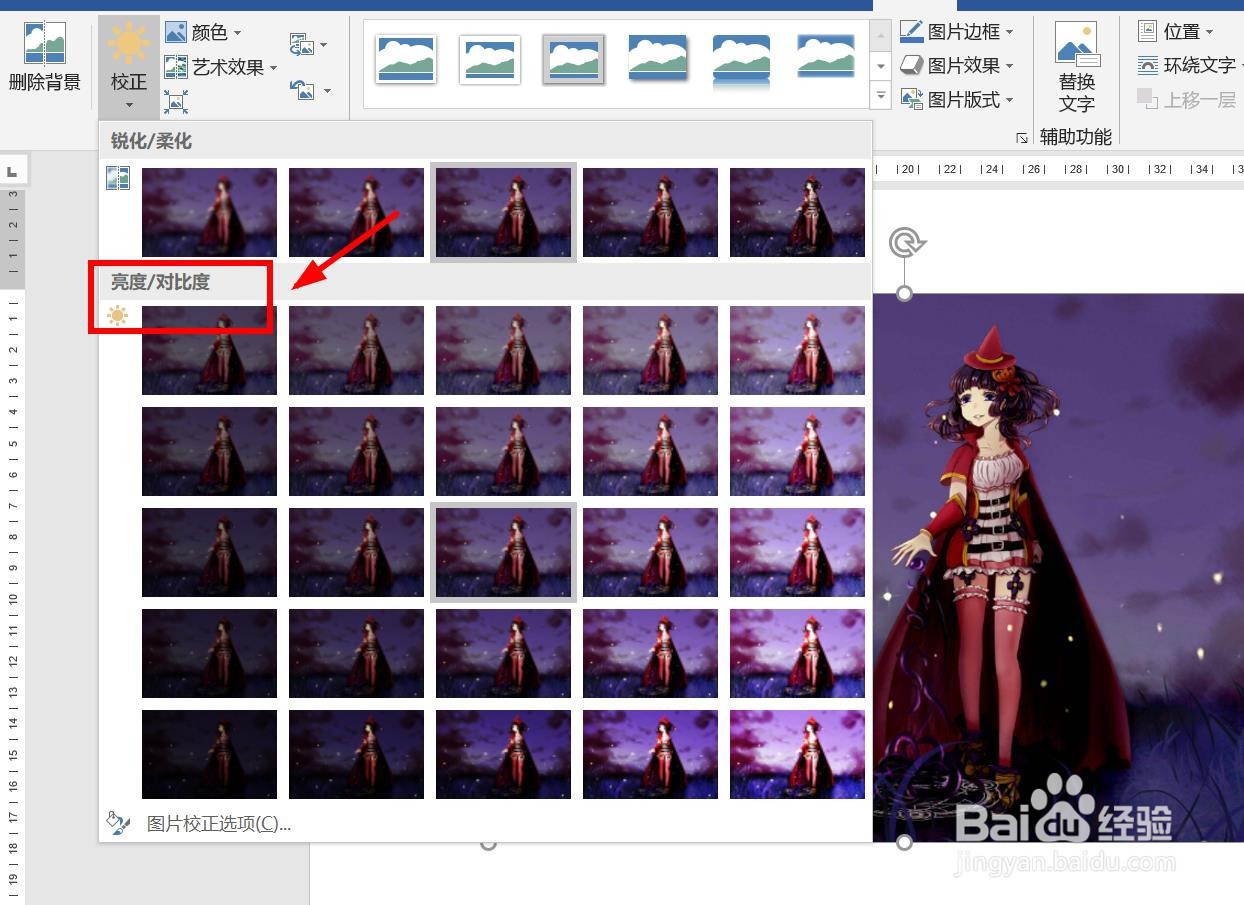Click the Alt Text (替换文字) button
This screenshot has height=905, width=1244.
click(1076, 68)
